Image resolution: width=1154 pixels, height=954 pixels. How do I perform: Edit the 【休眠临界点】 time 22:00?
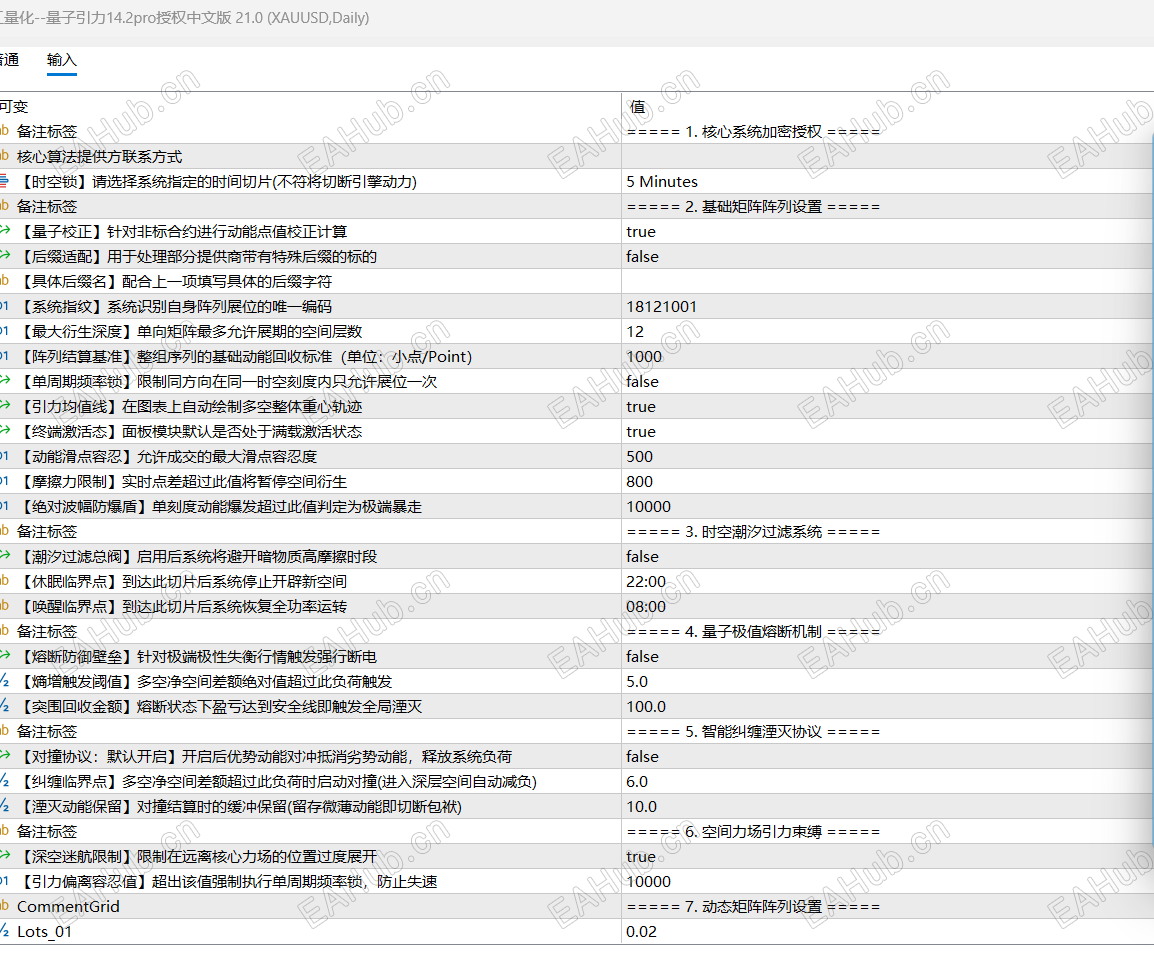pyautogui.click(x=645, y=582)
